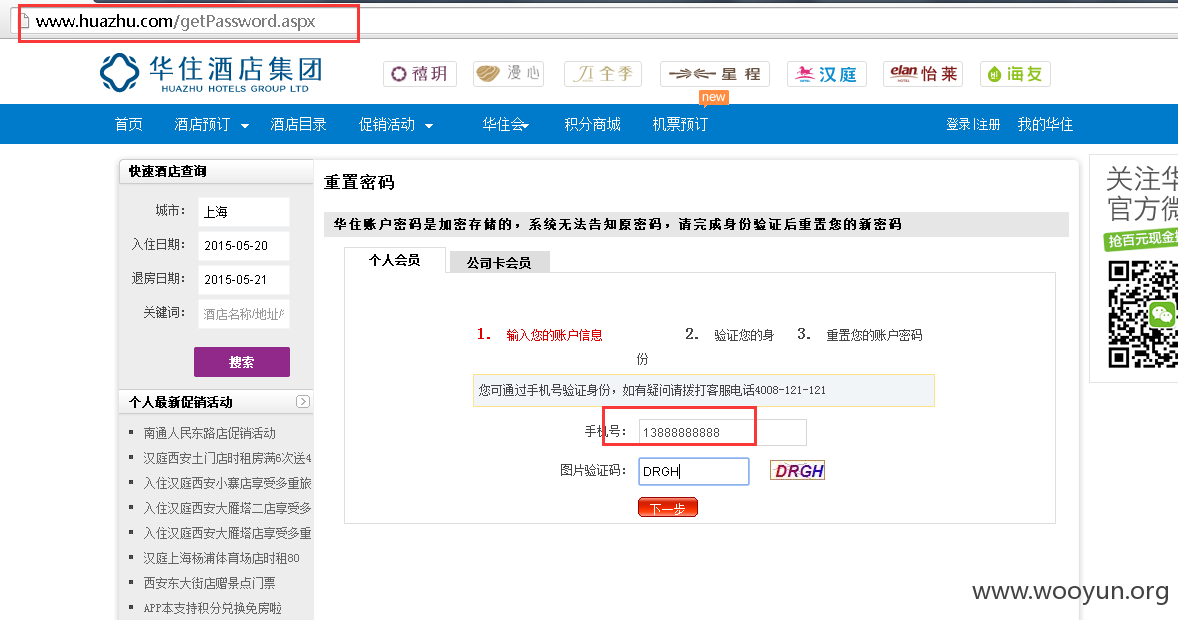1178x620 pixels.
Task: Click the 关键词 hotel name input
Action: tap(244, 314)
